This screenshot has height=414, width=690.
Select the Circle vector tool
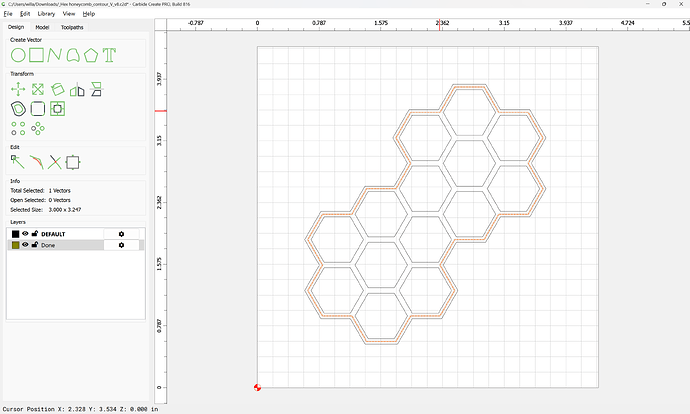[18, 55]
